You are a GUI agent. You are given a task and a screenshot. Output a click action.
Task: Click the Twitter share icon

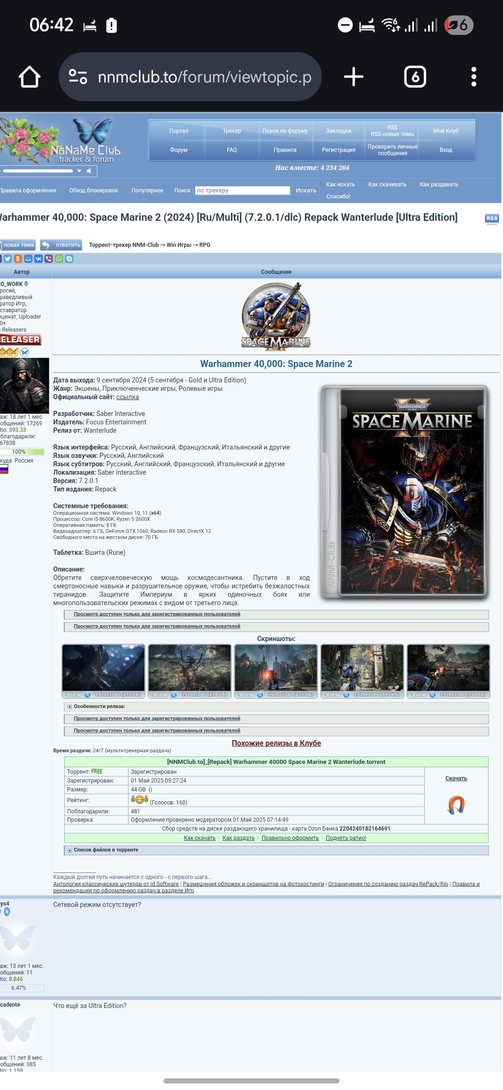(8, 259)
